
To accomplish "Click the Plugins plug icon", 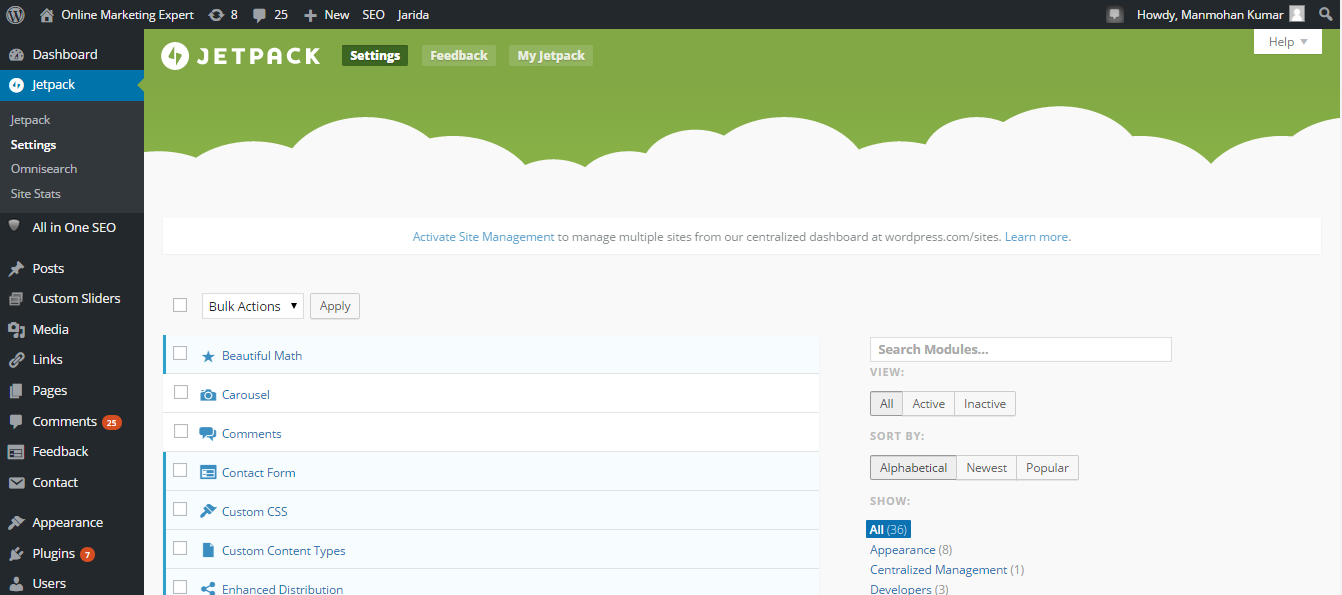I will pos(16,553).
